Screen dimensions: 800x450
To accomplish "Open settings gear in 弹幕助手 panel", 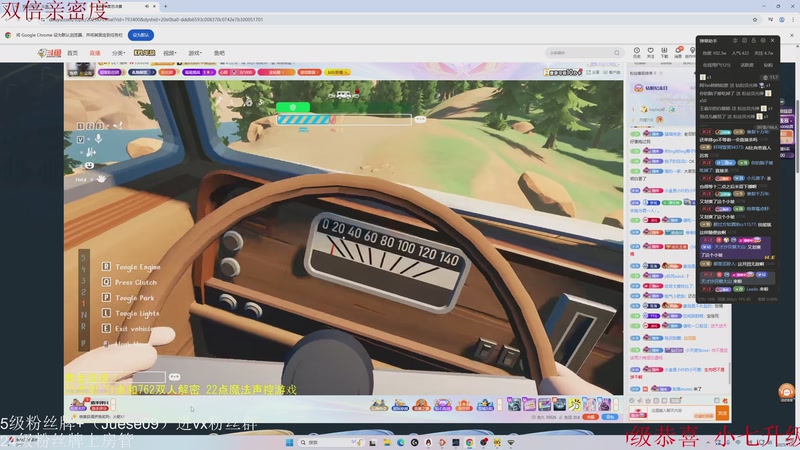I will pos(763,40).
